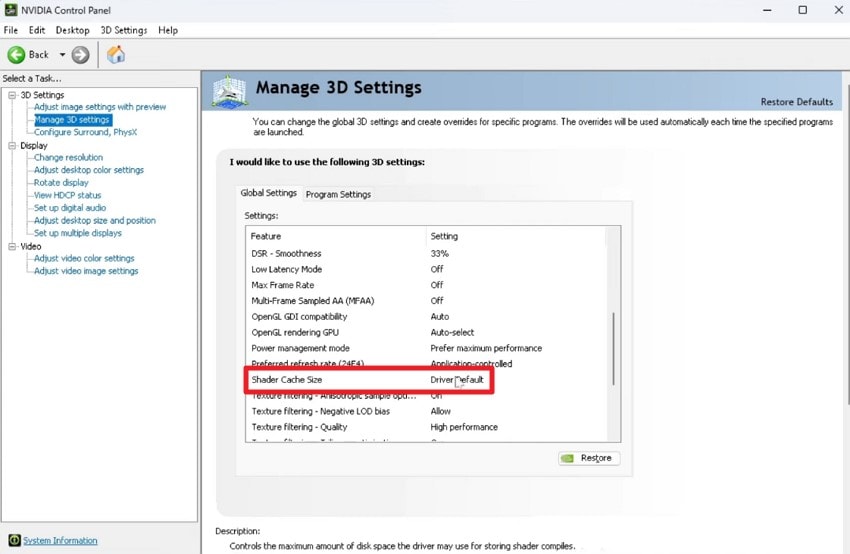Go to the Home icon
The height and width of the screenshot is (554, 850).
115,55
